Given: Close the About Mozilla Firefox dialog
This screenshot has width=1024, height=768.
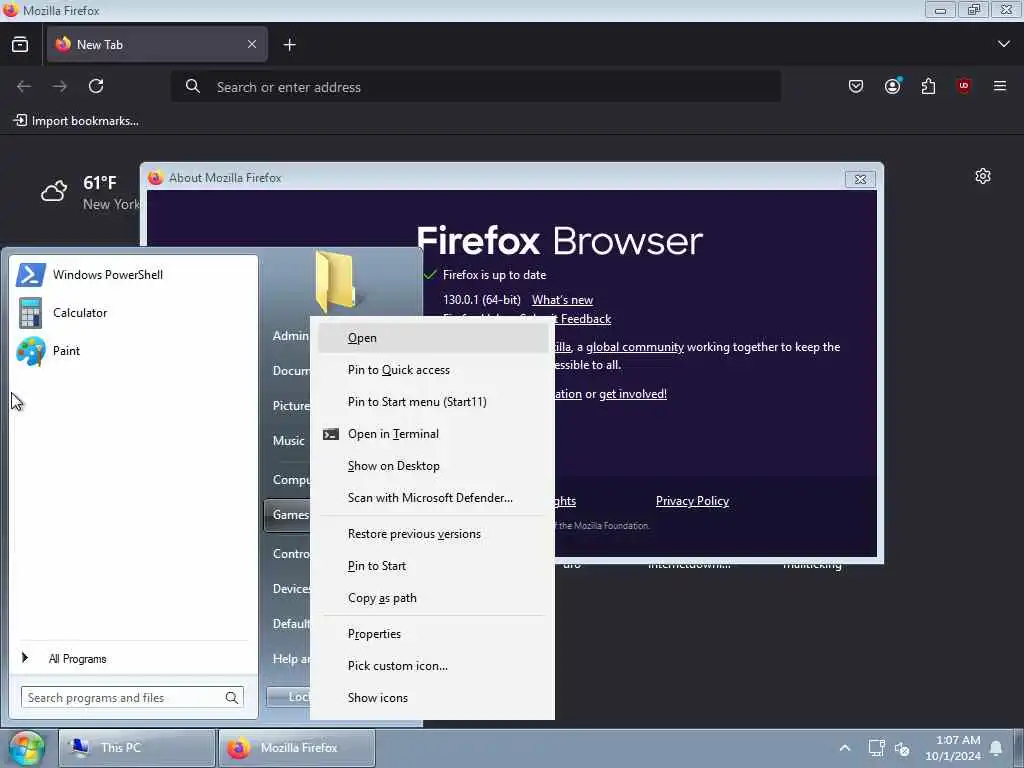Looking at the screenshot, I should point(860,179).
